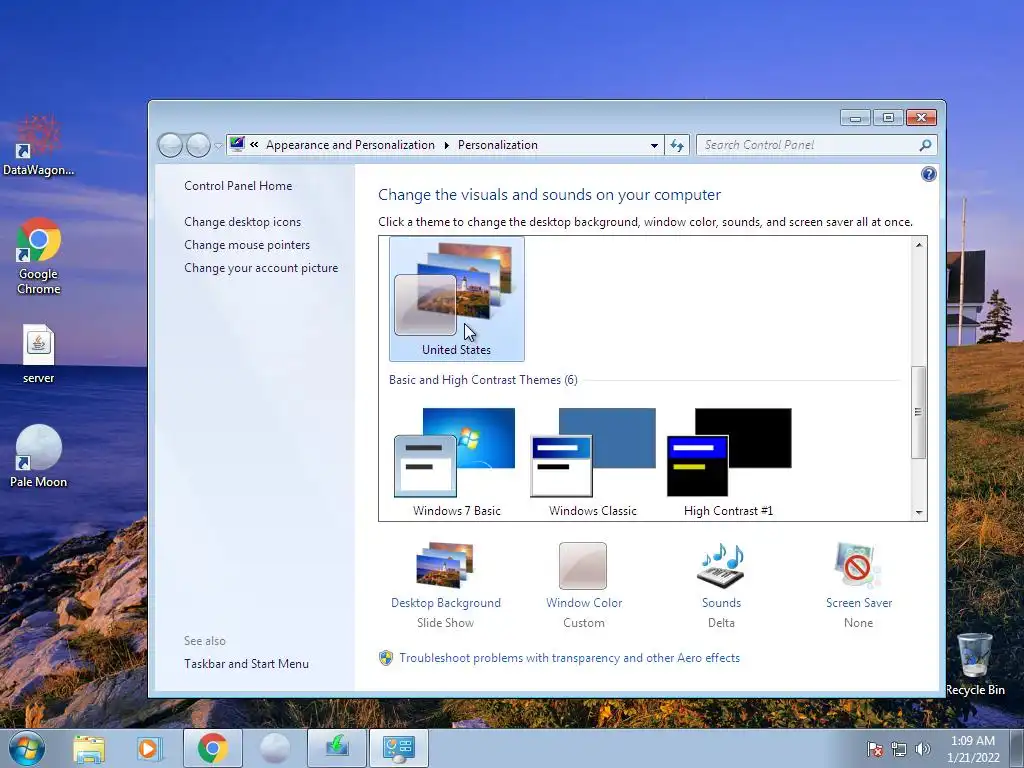Select the Google Chrome desktop shortcut
1024x768 pixels.
pyautogui.click(x=39, y=257)
